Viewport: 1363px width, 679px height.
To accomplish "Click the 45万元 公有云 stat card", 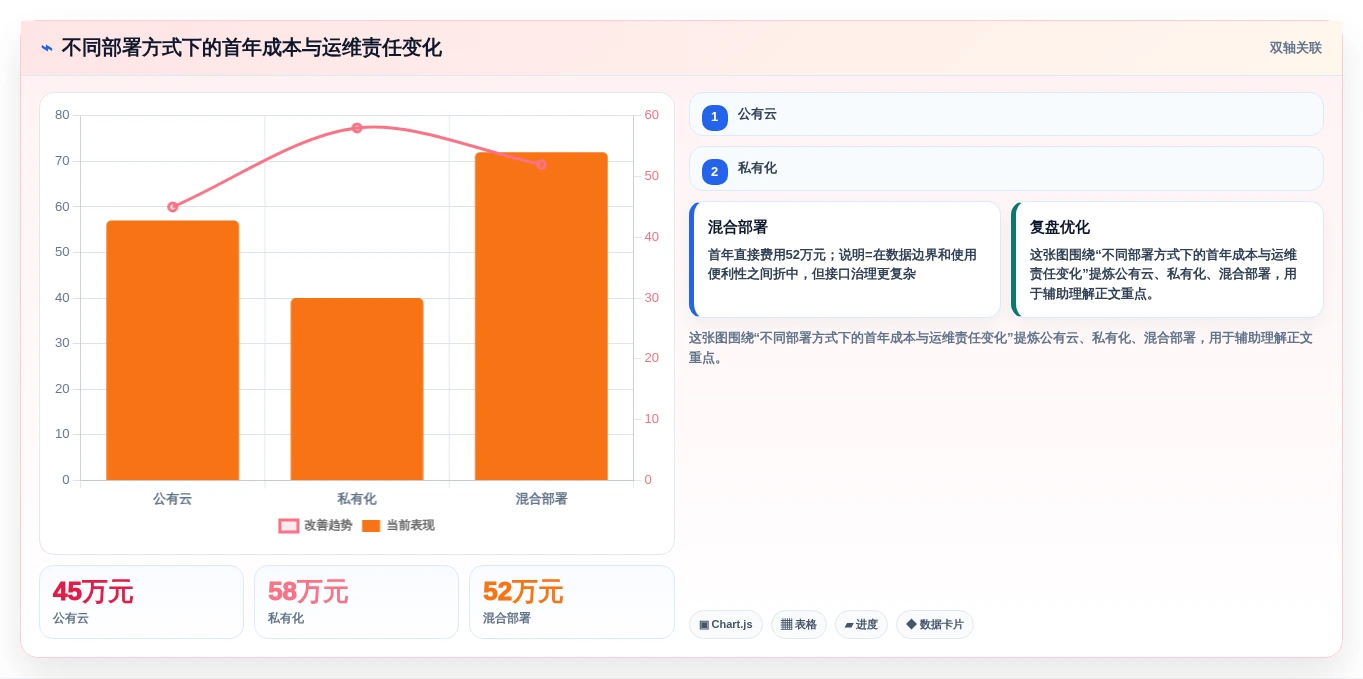I will 141,602.
